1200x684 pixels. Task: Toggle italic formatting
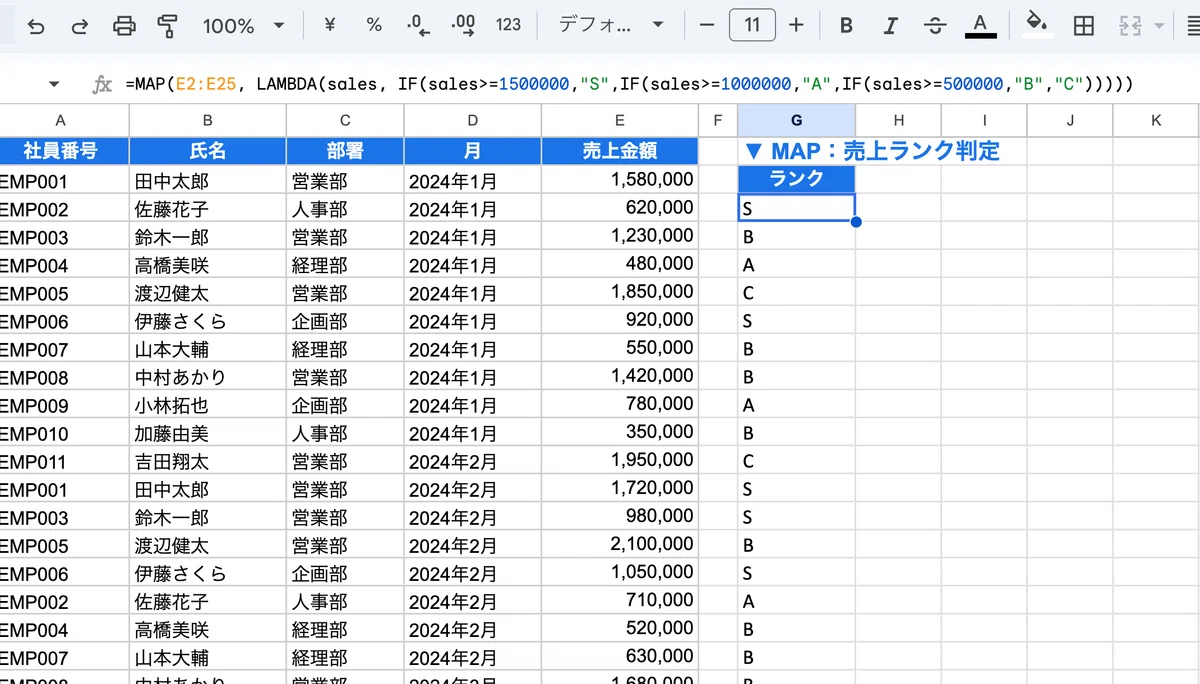(x=890, y=26)
